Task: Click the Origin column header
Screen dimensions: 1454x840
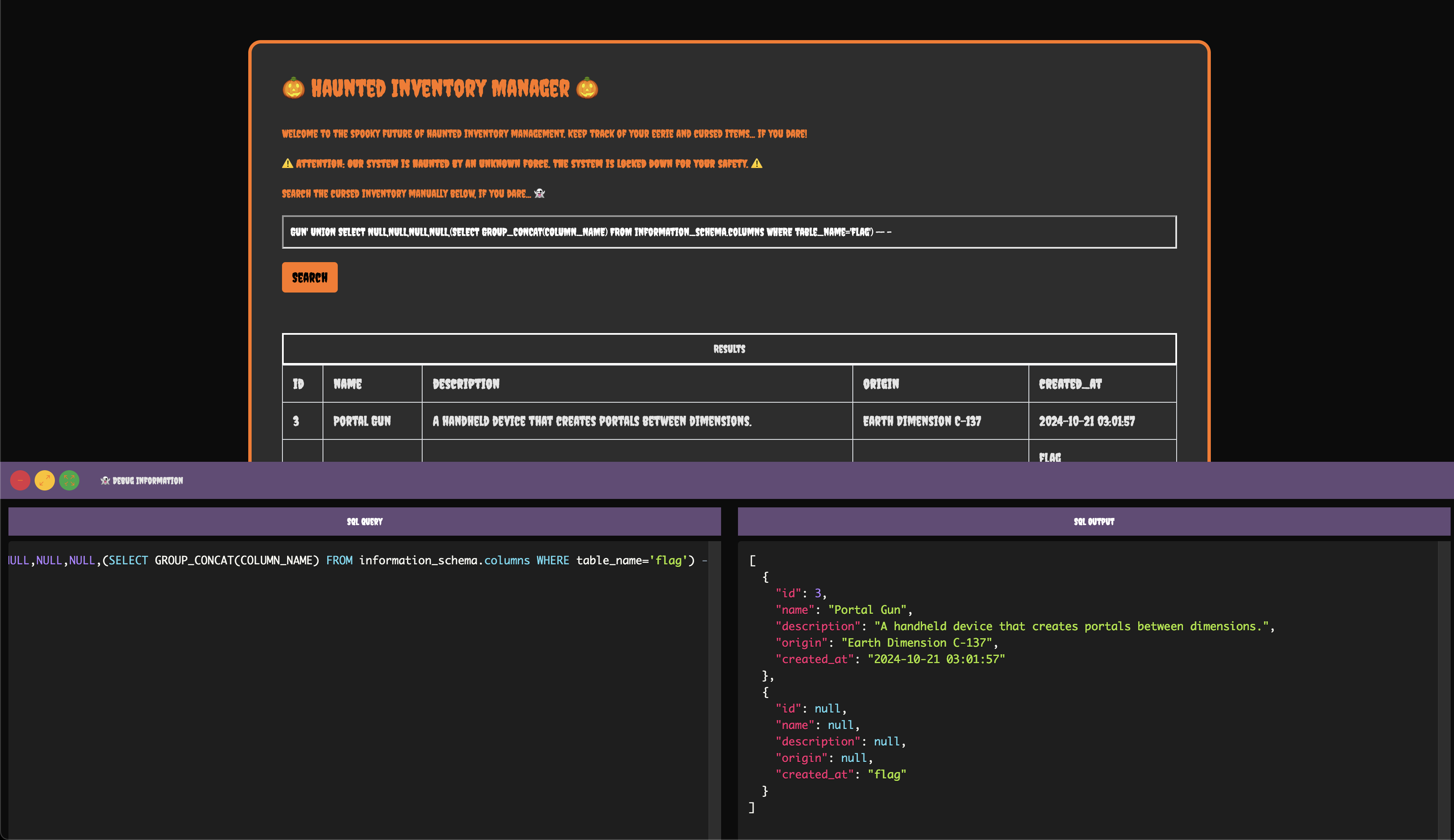Action: (x=941, y=384)
